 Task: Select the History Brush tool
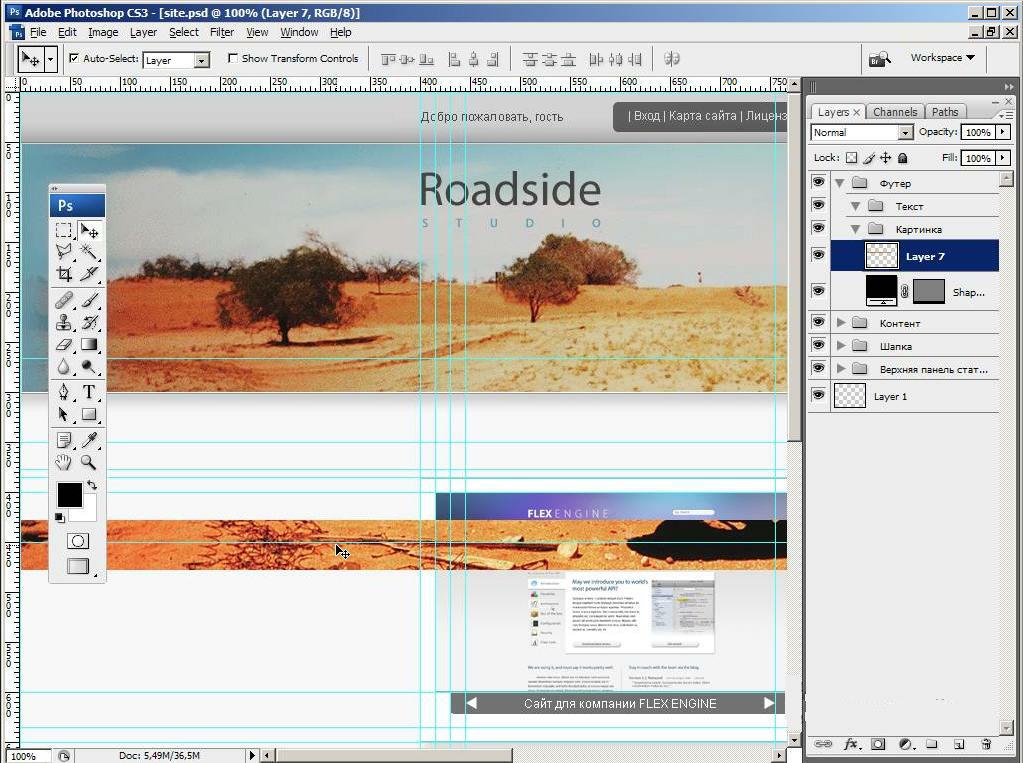pyautogui.click(x=89, y=322)
